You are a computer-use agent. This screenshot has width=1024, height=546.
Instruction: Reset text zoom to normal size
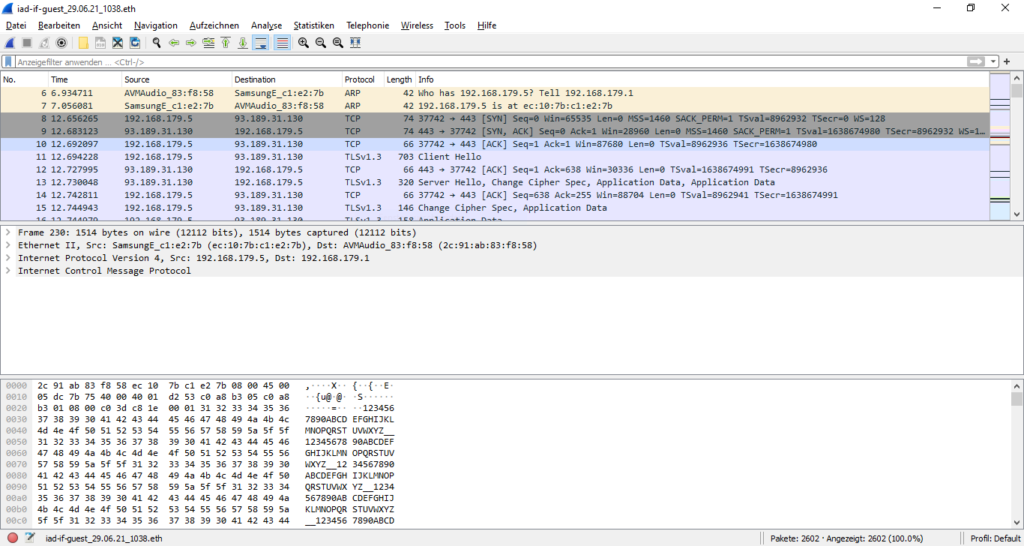[x=338, y=43]
